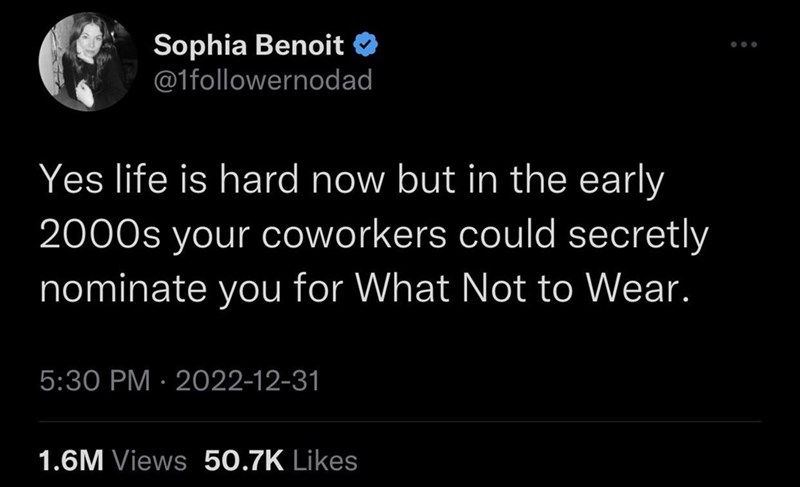
Task: Click the 2022-12-31 date
Action: click(242, 380)
